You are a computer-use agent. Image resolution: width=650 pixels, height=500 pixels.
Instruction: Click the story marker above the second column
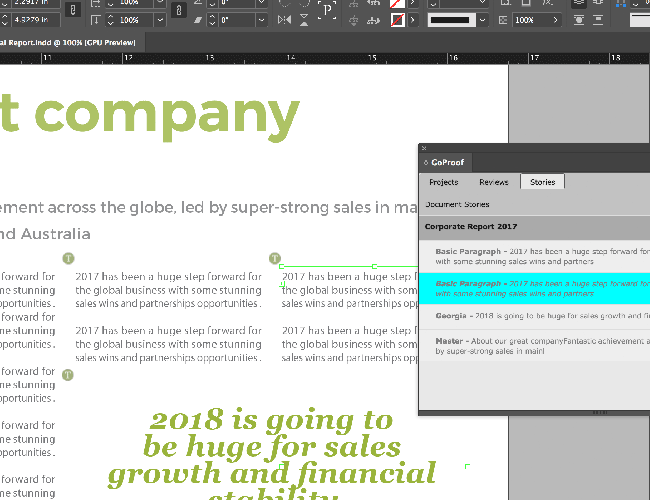(68, 258)
